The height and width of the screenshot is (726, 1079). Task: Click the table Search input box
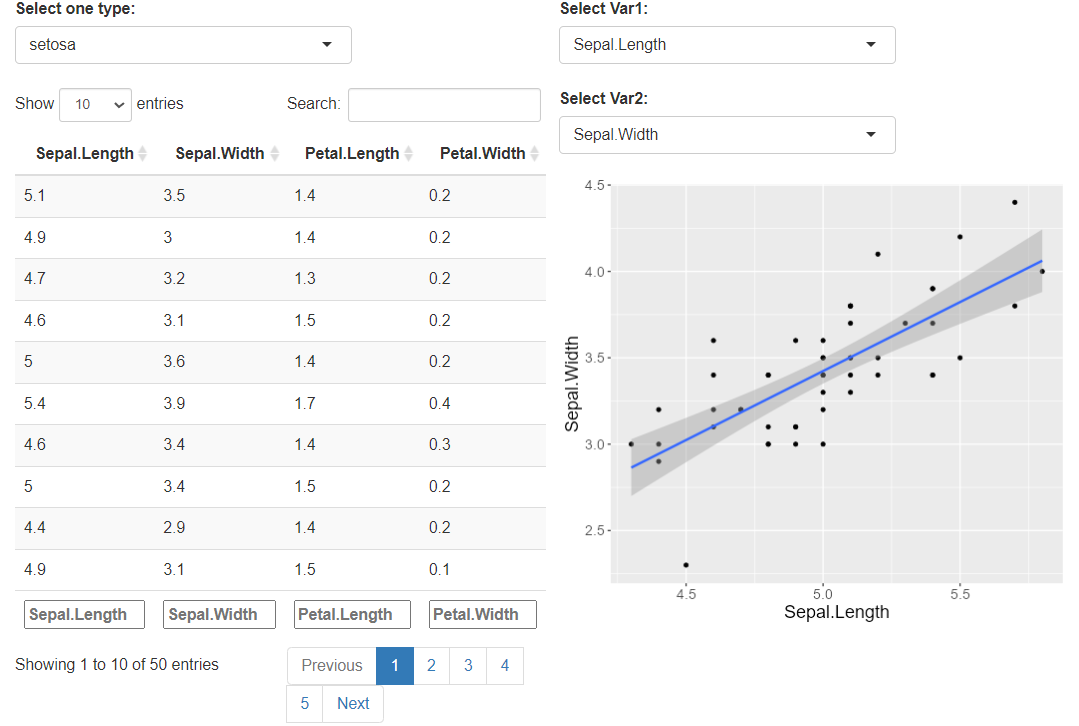(444, 104)
